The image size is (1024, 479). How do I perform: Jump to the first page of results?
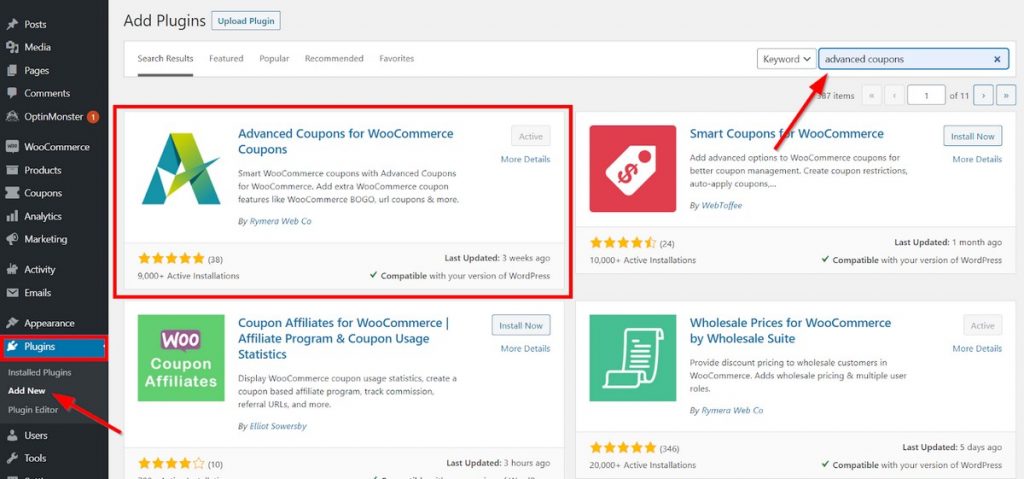pyautogui.click(x=871, y=95)
